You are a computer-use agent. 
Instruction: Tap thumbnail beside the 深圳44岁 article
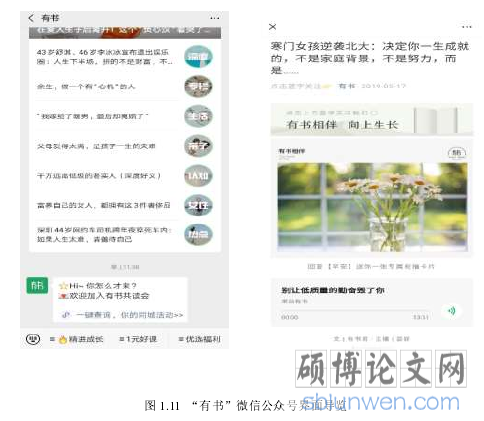(198, 234)
